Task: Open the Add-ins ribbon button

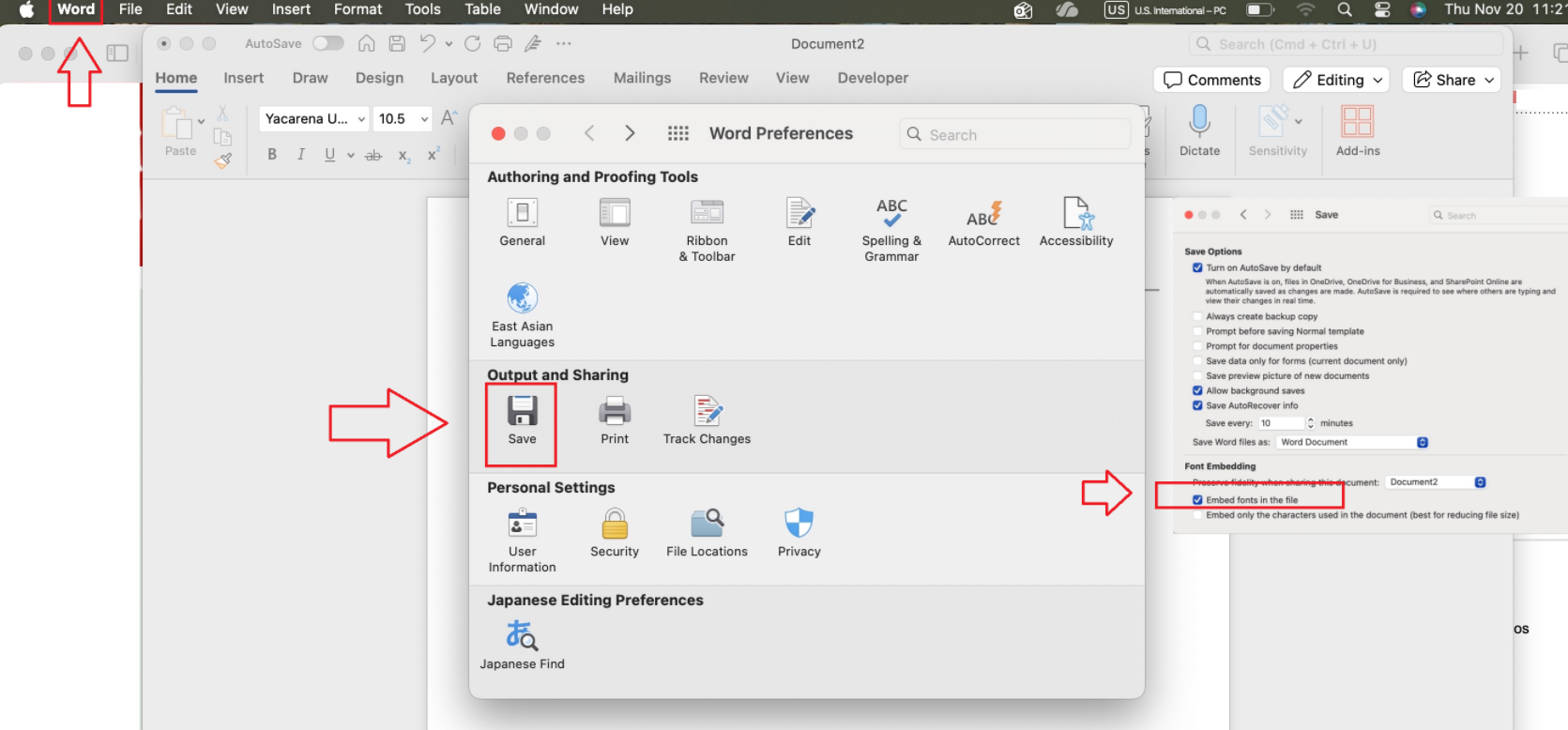Action: (1358, 131)
